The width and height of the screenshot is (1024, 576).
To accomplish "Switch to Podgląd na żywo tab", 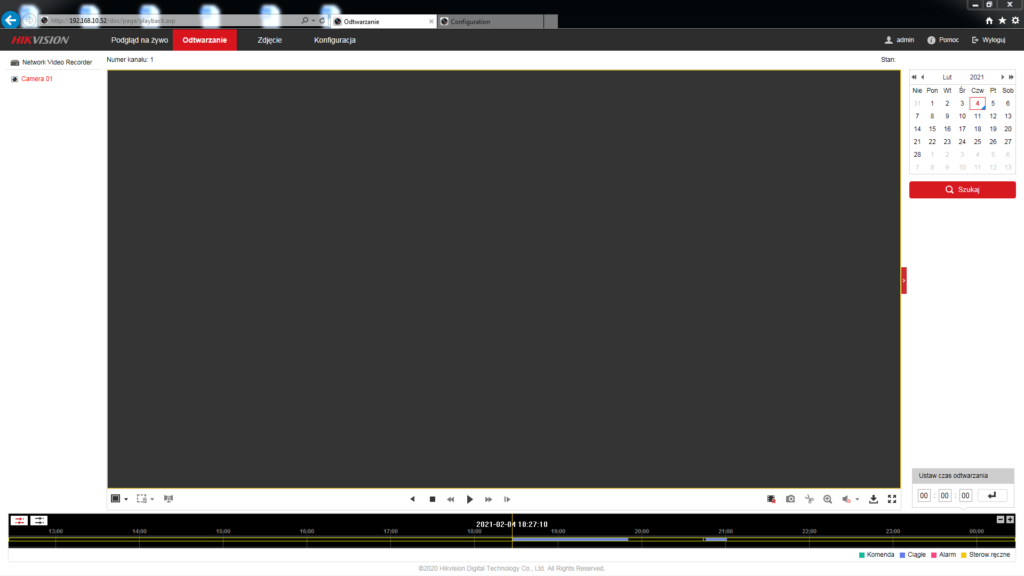I will pos(139,40).
